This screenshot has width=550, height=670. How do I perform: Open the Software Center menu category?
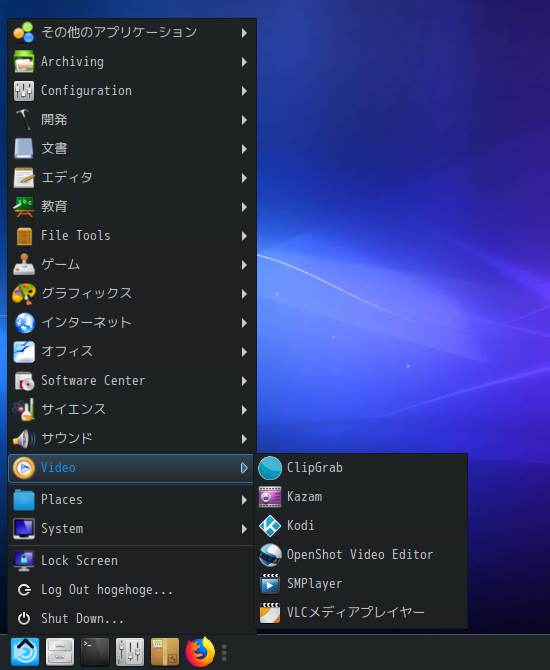tap(131, 381)
